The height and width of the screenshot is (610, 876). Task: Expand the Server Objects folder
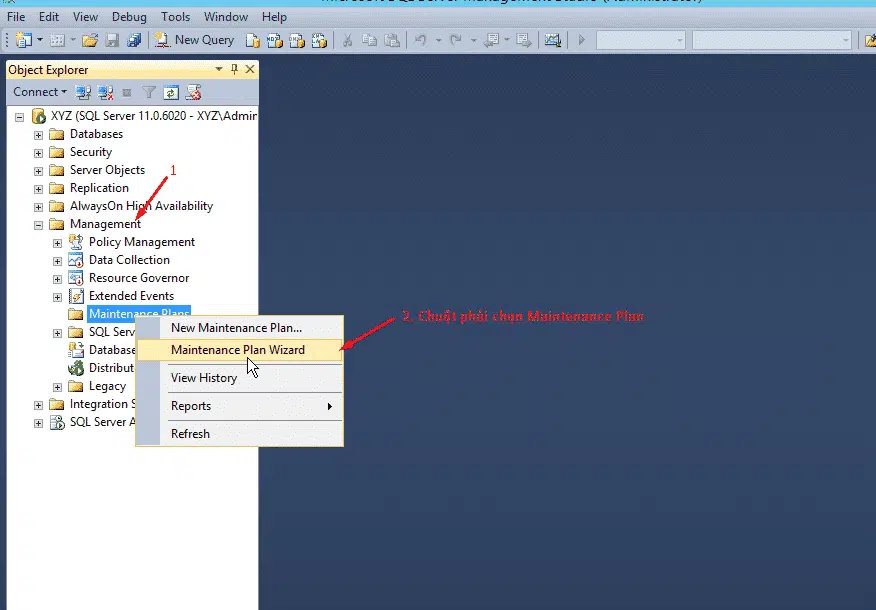[39, 171]
